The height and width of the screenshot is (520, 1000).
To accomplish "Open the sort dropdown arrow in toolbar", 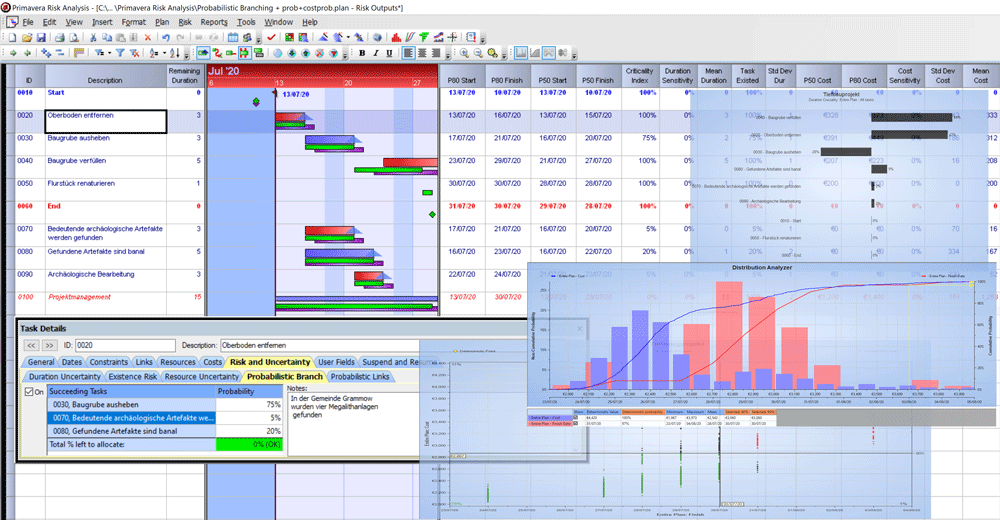I will click(x=164, y=52).
